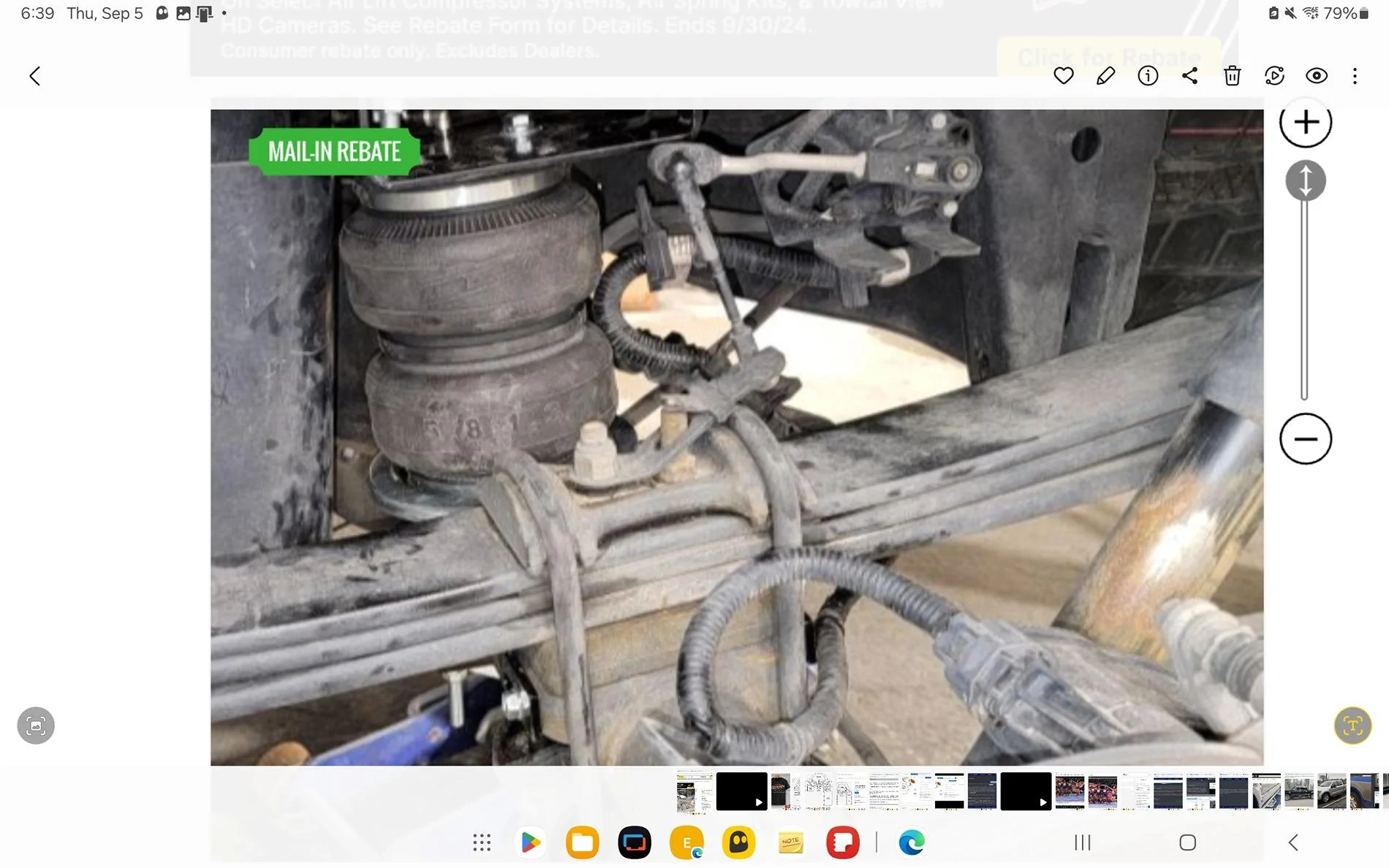Open the photo editor pencil icon
This screenshot has height=868, width=1389.
tap(1105, 75)
